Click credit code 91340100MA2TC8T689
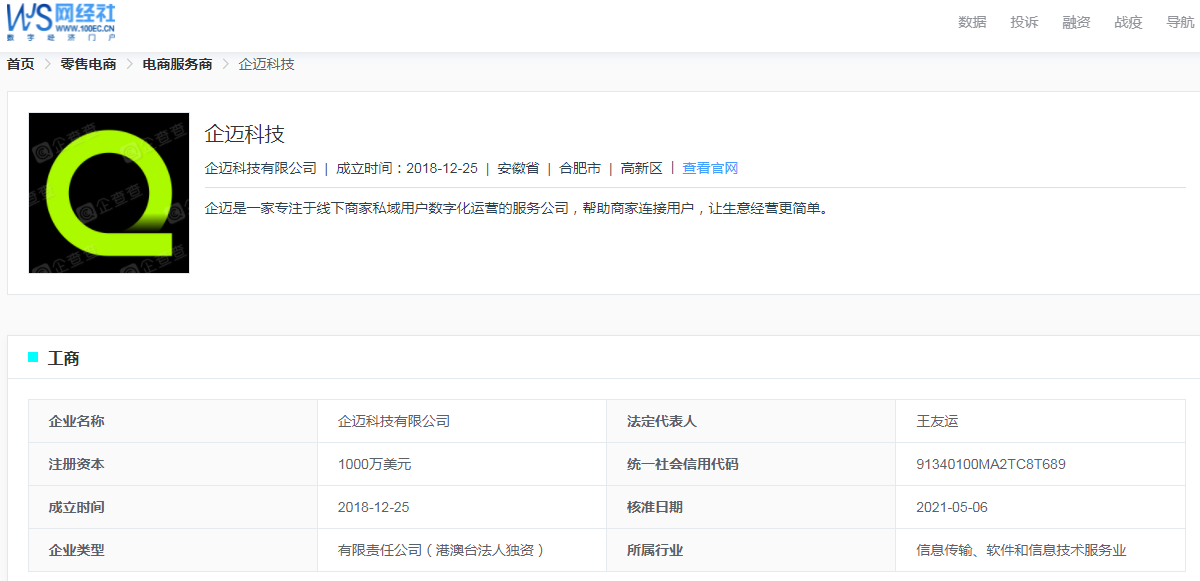The height and width of the screenshot is (581, 1200). point(991,464)
